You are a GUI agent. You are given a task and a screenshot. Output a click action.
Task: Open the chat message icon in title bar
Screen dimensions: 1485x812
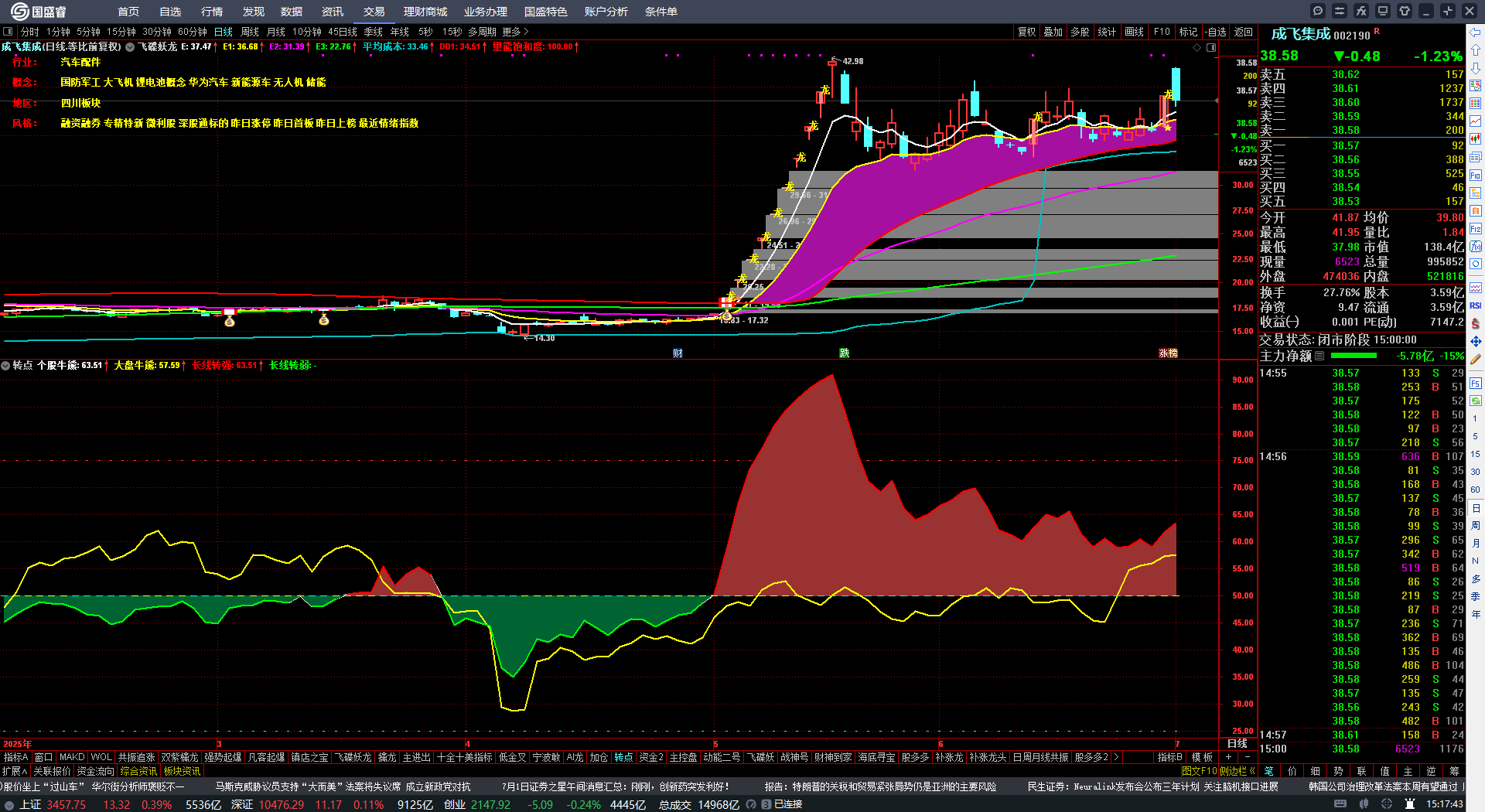(x=1318, y=11)
